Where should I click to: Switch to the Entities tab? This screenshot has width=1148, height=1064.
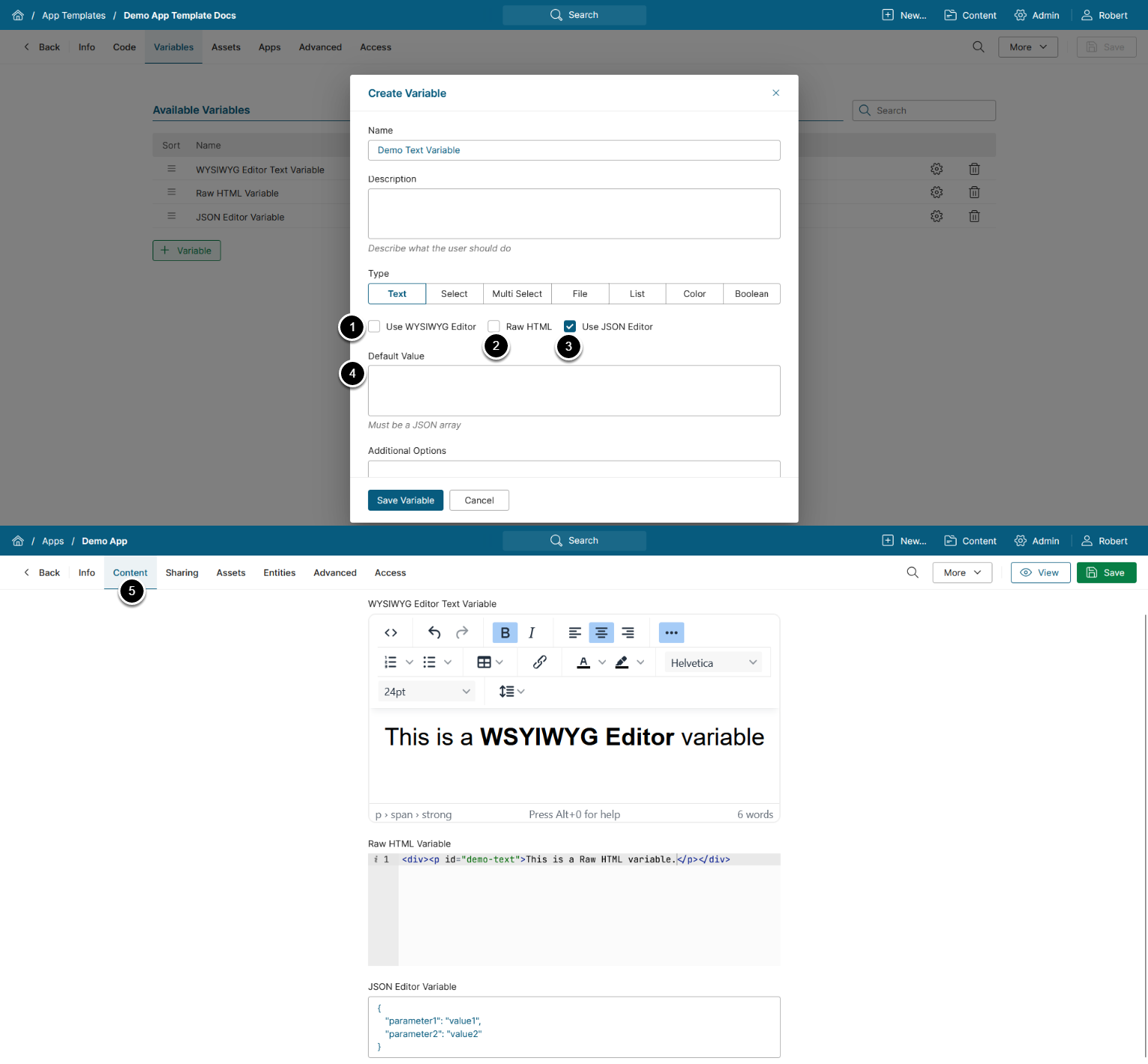(280, 573)
